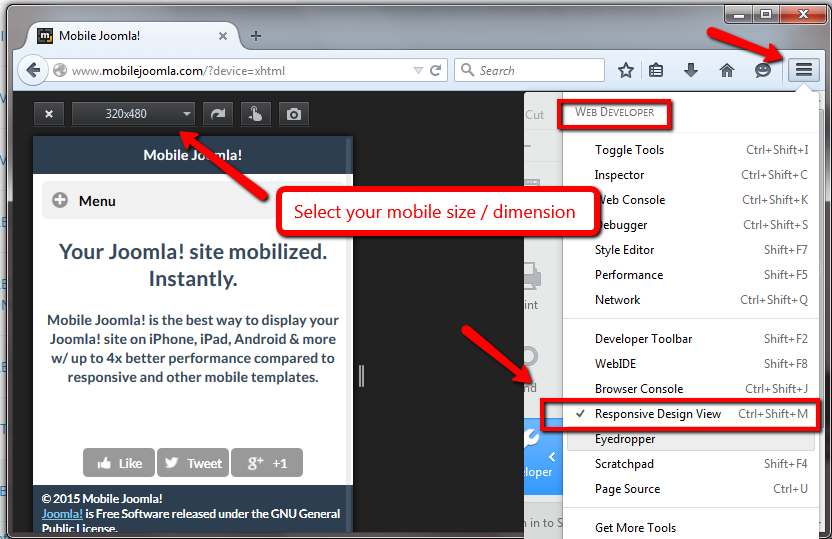Click the Like button
The image size is (832, 539).
(119, 463)
